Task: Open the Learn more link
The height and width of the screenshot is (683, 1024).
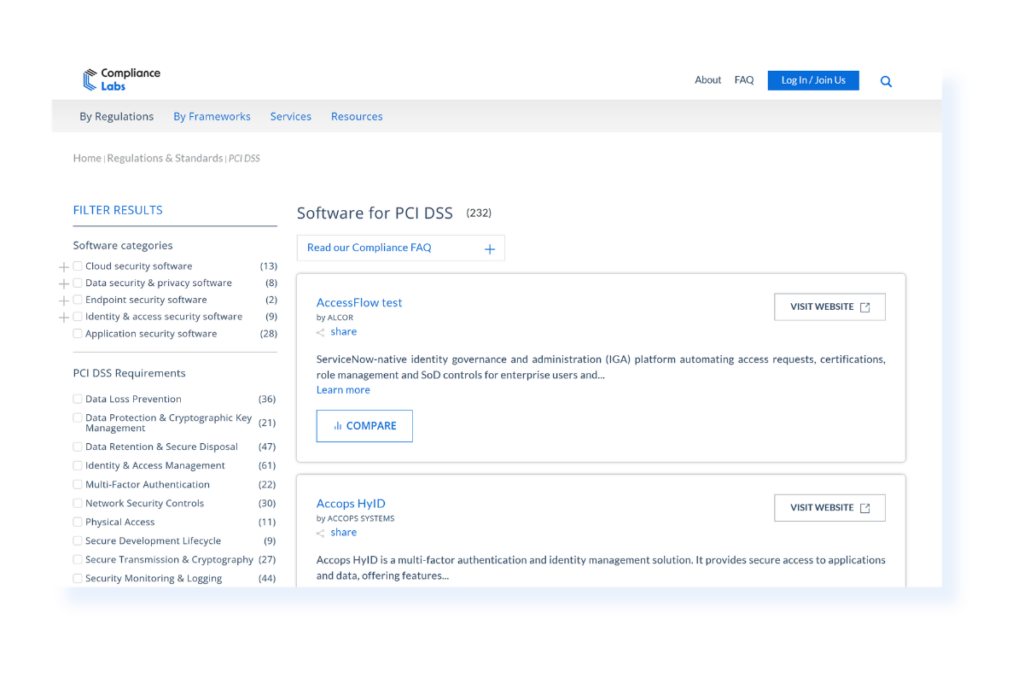Action: [343, 390]
